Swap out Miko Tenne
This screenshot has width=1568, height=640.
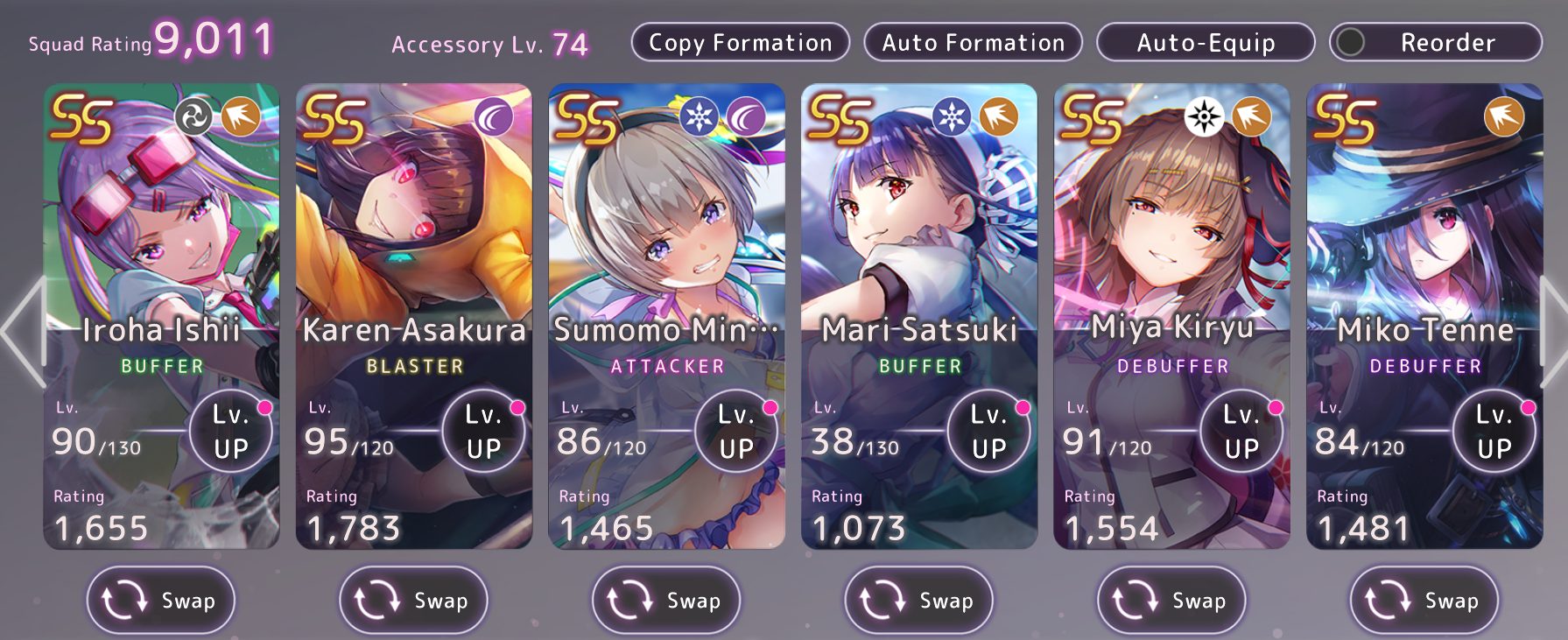point(1424,601)
